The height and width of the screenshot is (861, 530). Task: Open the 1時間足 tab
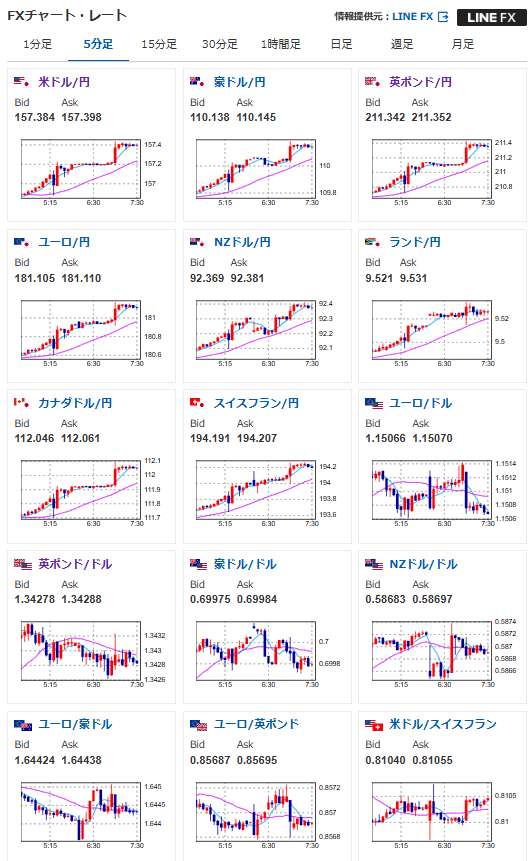(281, 44)
